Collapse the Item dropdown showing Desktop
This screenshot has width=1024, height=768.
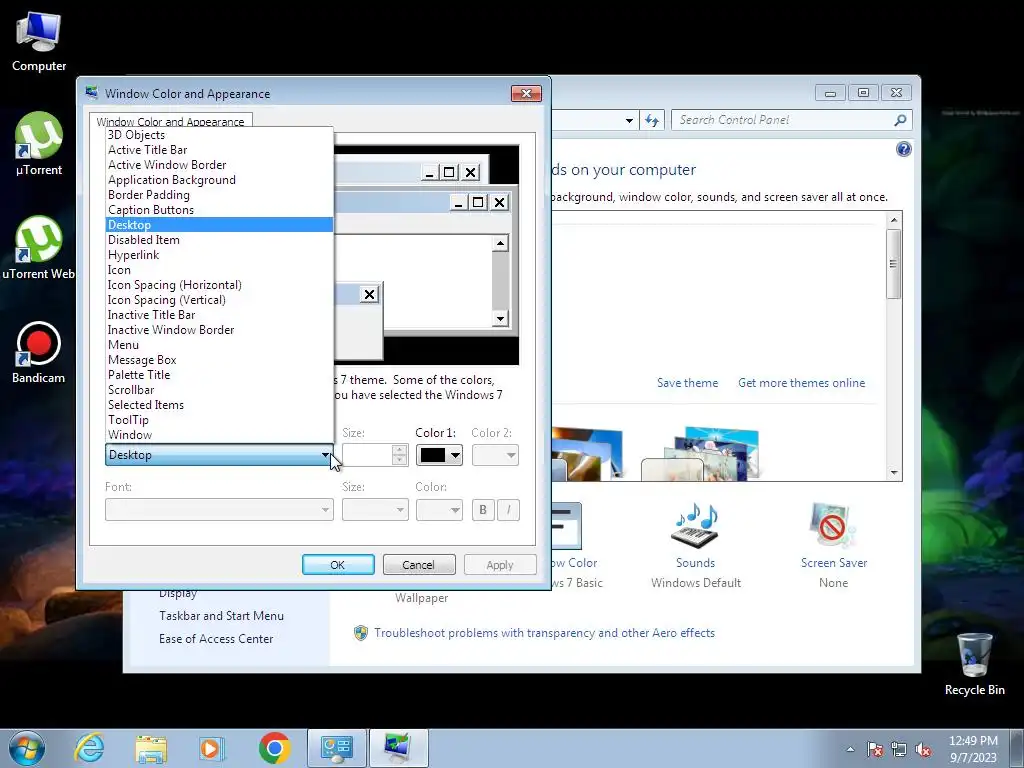pos(219,455)
